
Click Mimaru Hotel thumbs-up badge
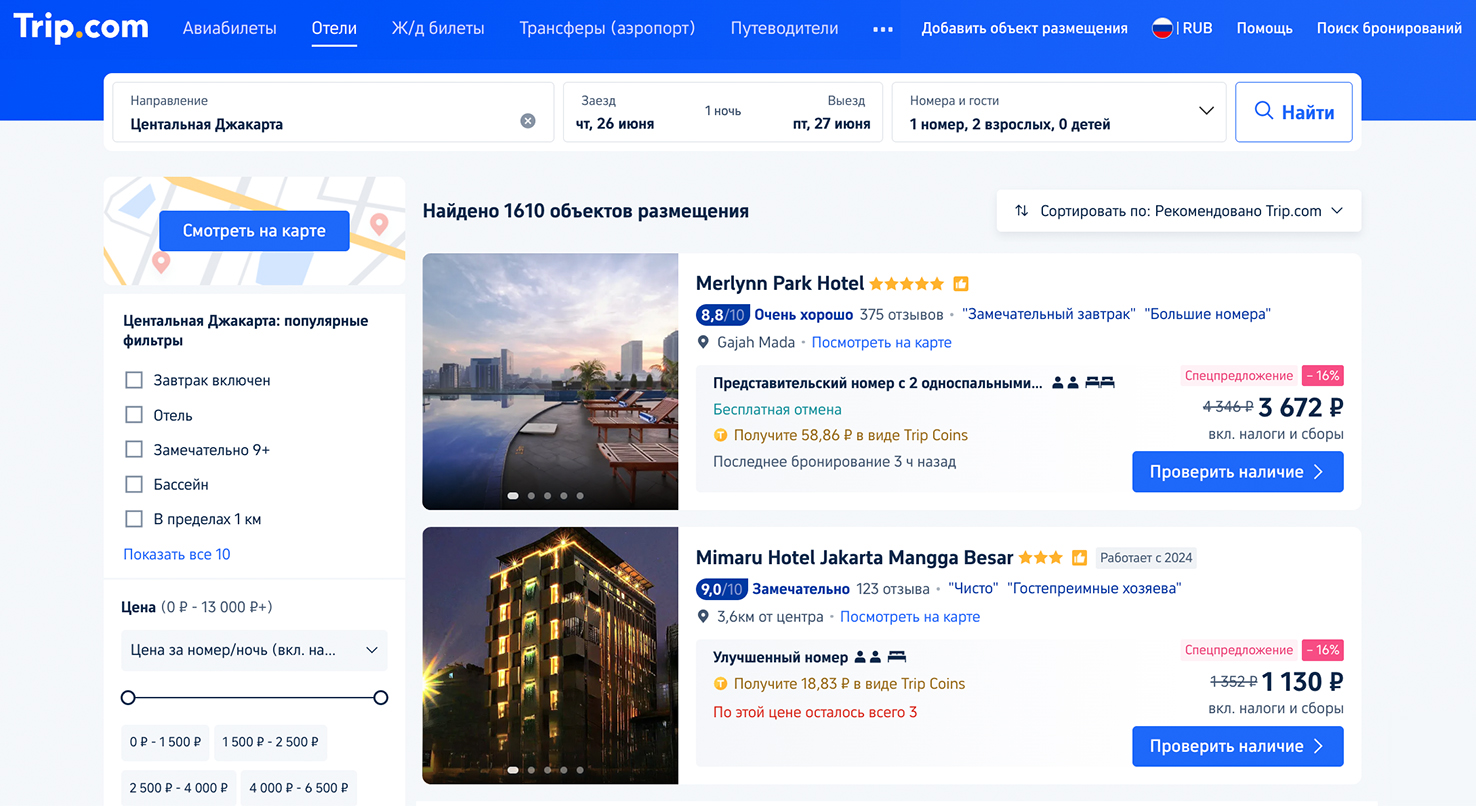click(x=1080, y=558)
